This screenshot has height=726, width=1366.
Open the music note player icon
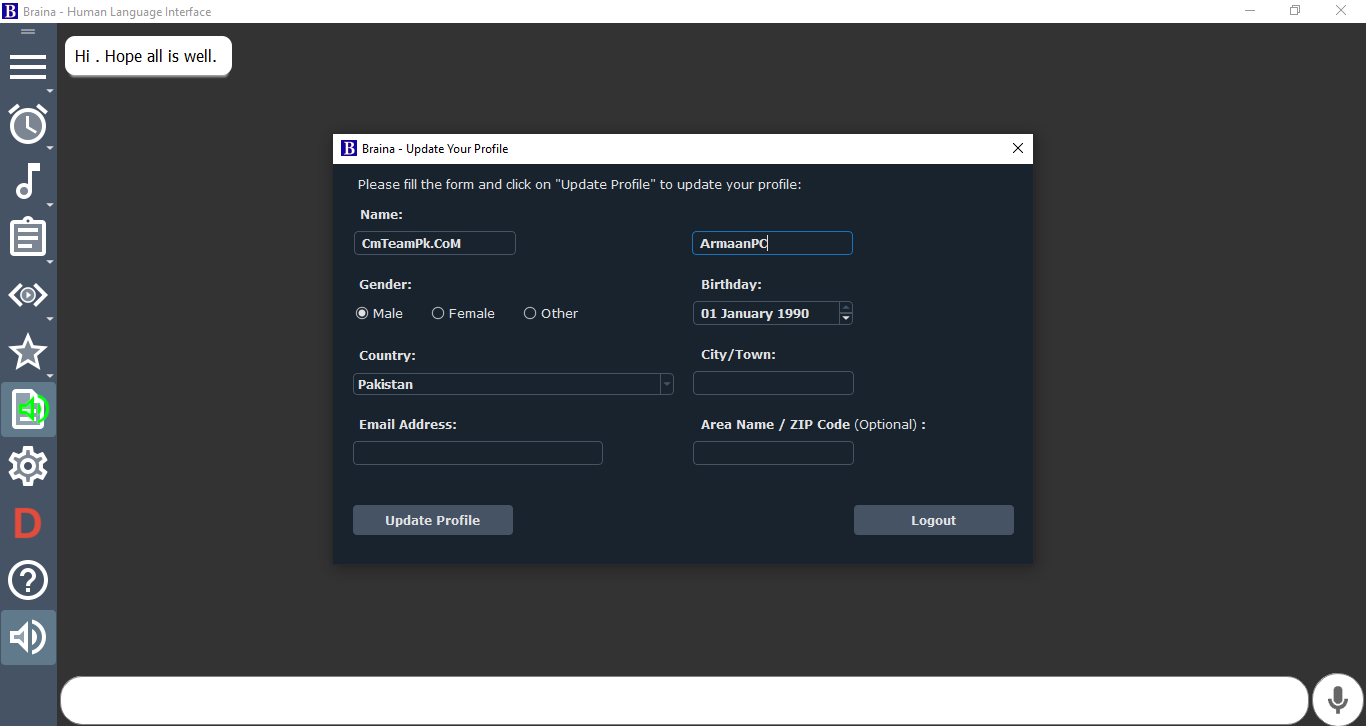click(x=28, y=181)
